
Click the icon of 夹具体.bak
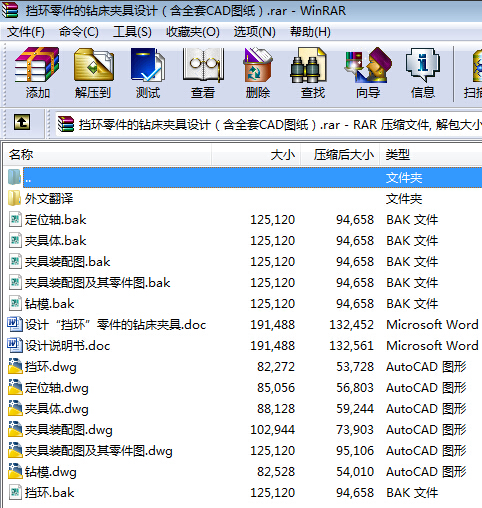15,240
